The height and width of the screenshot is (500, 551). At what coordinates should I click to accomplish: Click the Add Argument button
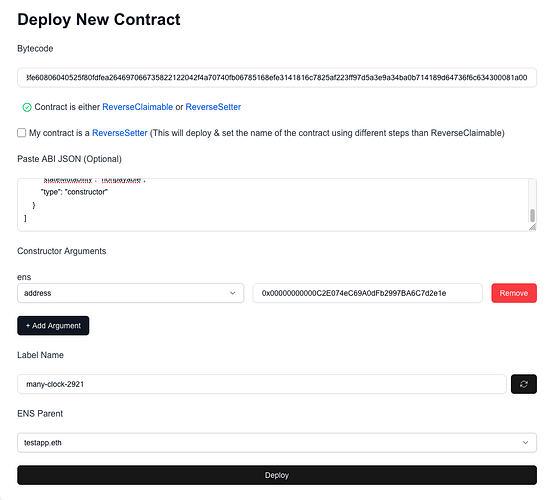click(x=53, y=326)
